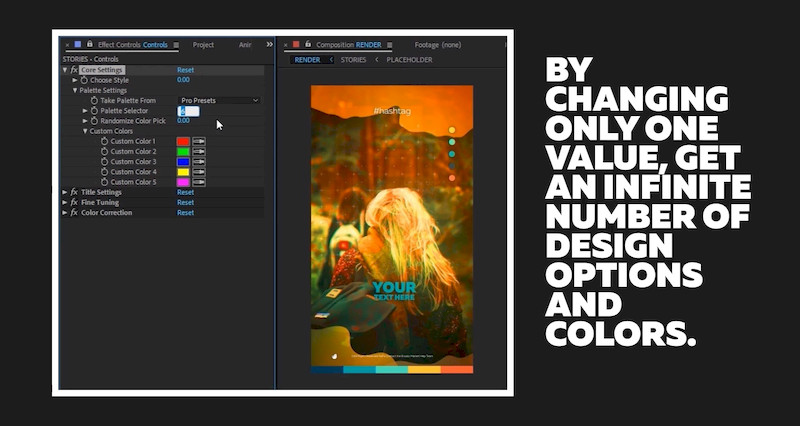This screenshot has width=800, height=426.
Task: Pick Custom Color 1 with the eyedropper
Action: click(x=199, y=141)
